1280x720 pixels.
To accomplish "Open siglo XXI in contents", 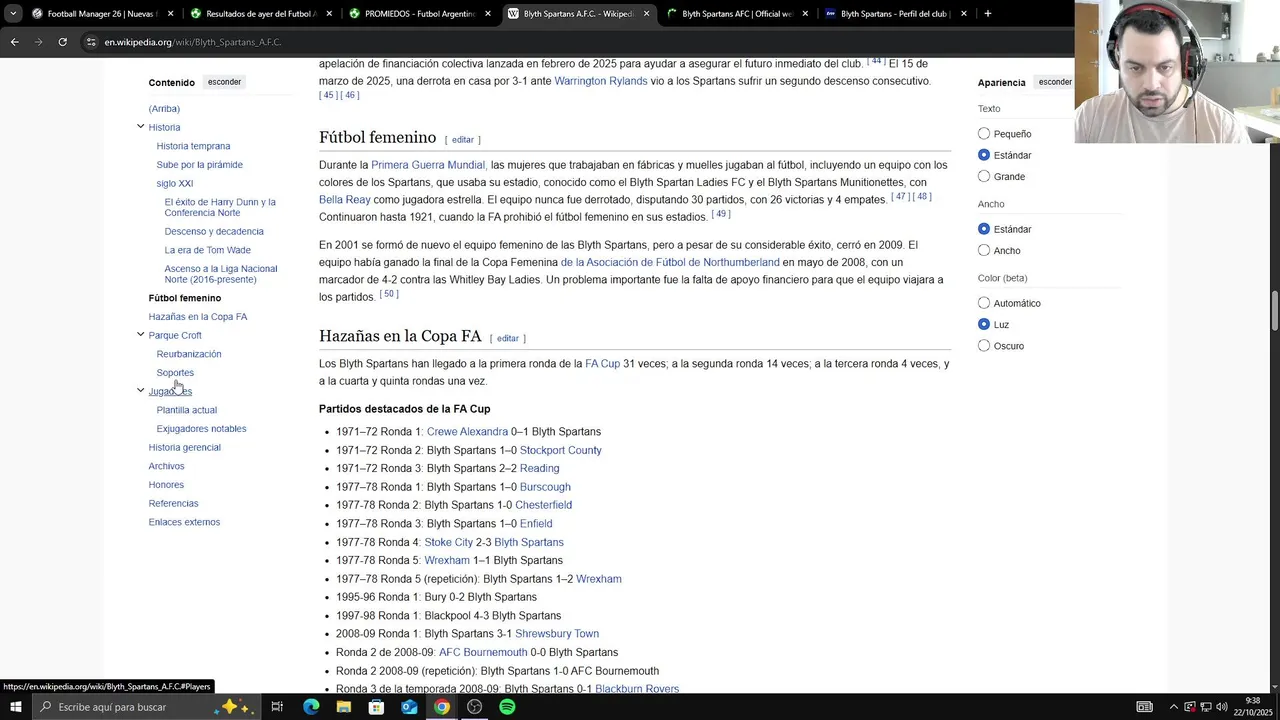I will tap(174, 183).
